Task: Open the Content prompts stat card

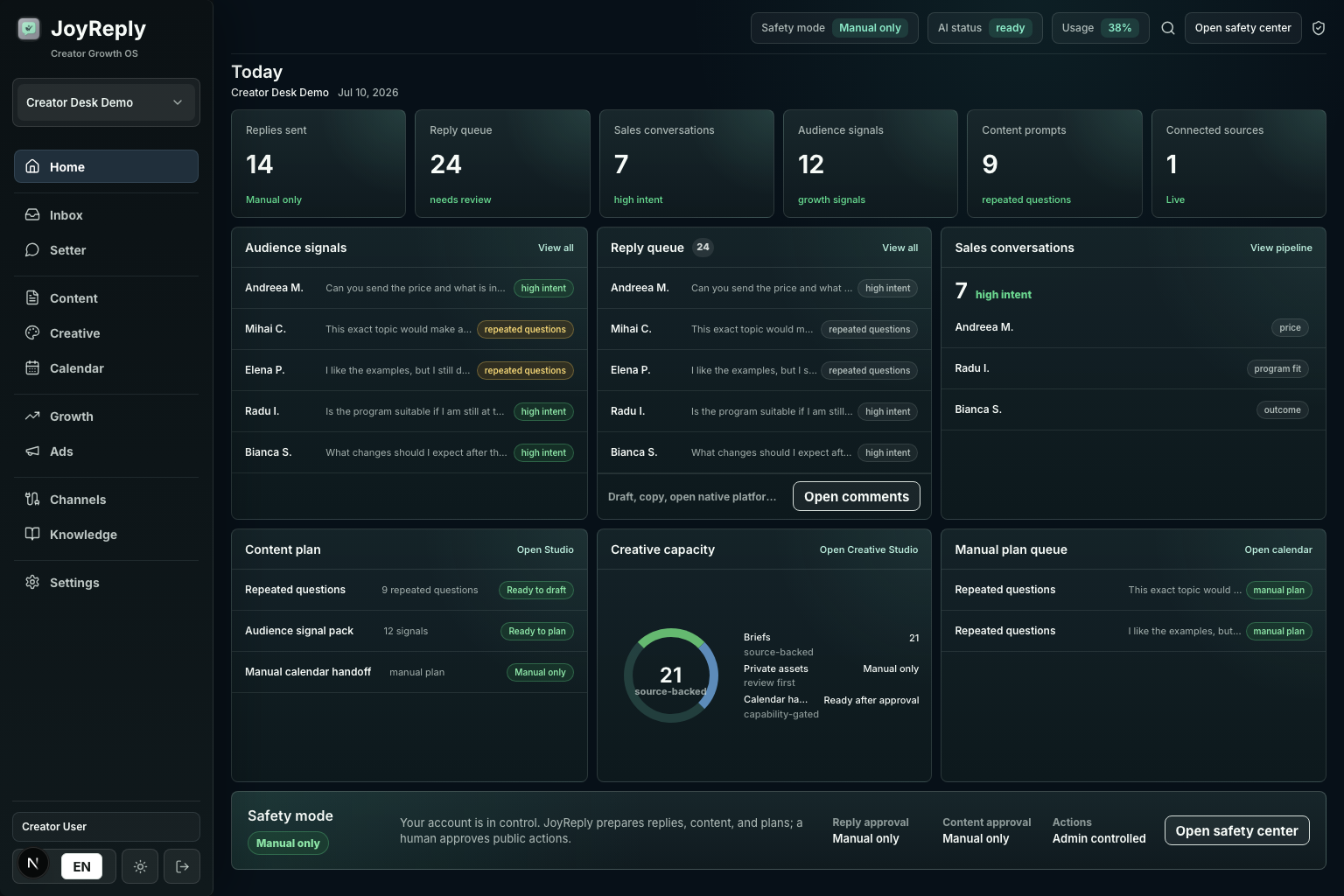Action: click(1054, 164)
